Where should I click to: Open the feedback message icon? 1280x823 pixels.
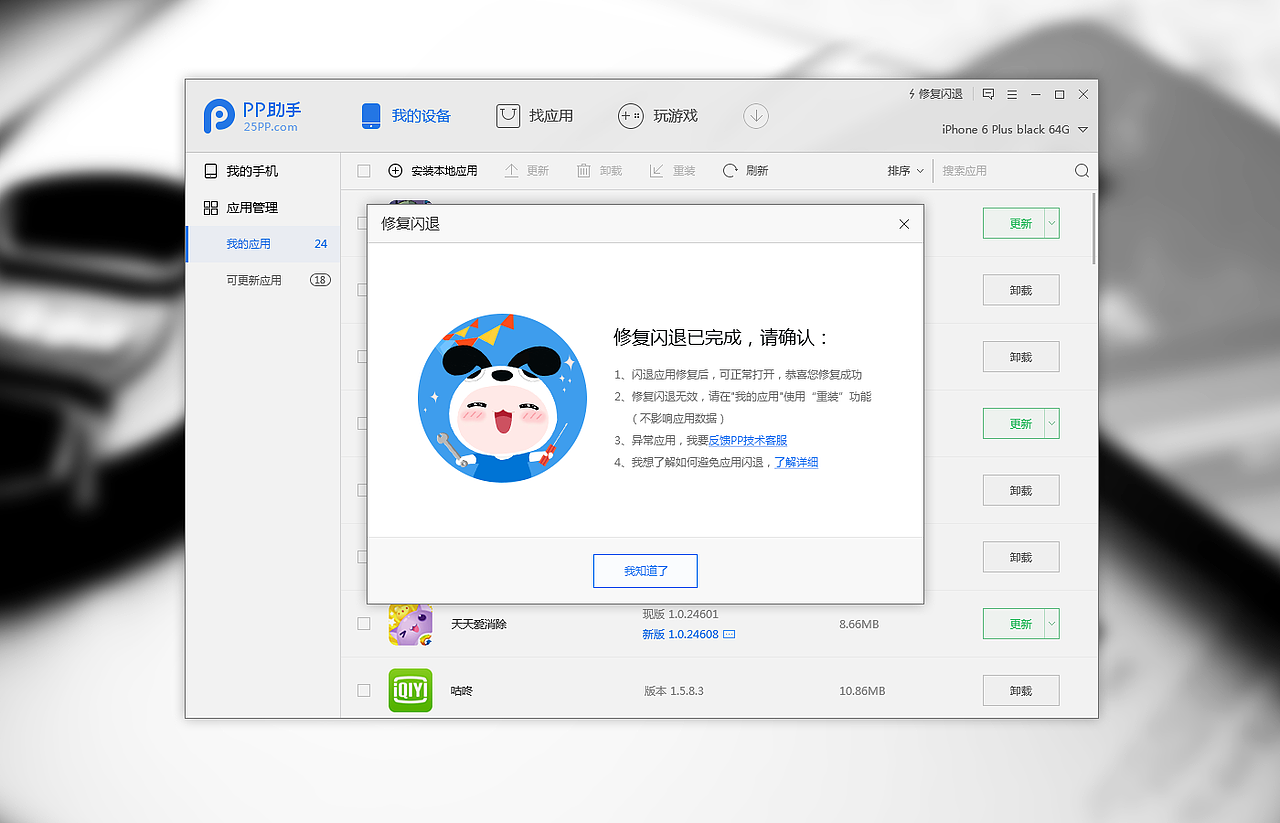click(x=988, y=93)
